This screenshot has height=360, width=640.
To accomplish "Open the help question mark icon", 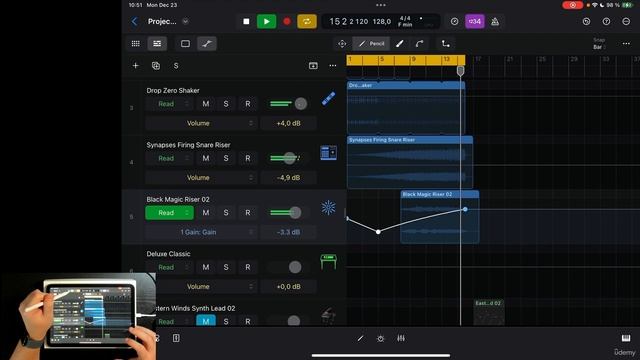I will 606,21.
